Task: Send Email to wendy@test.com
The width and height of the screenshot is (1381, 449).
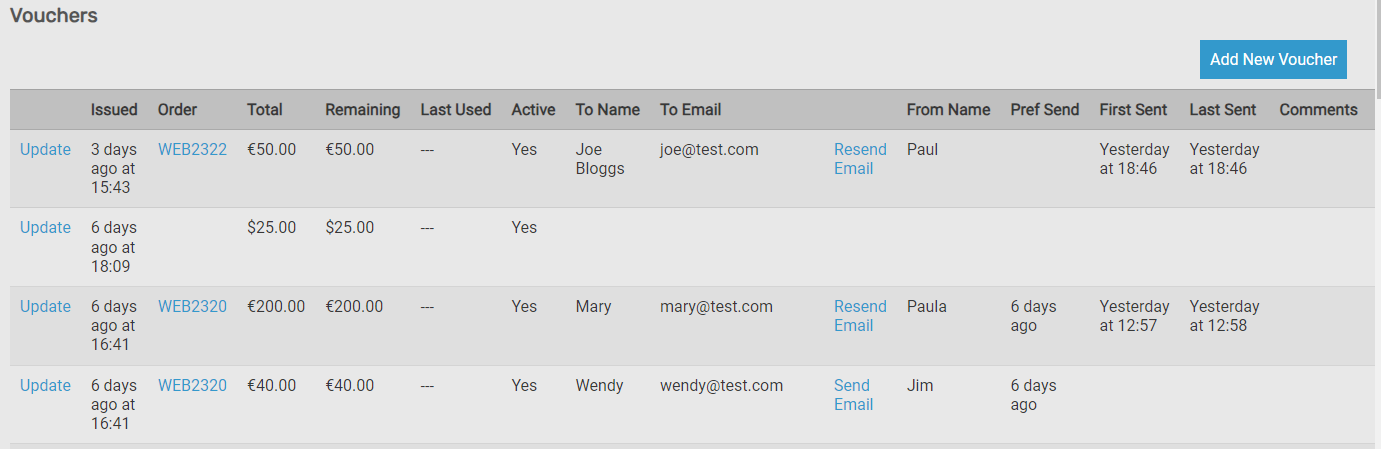Action: [853, 395]
